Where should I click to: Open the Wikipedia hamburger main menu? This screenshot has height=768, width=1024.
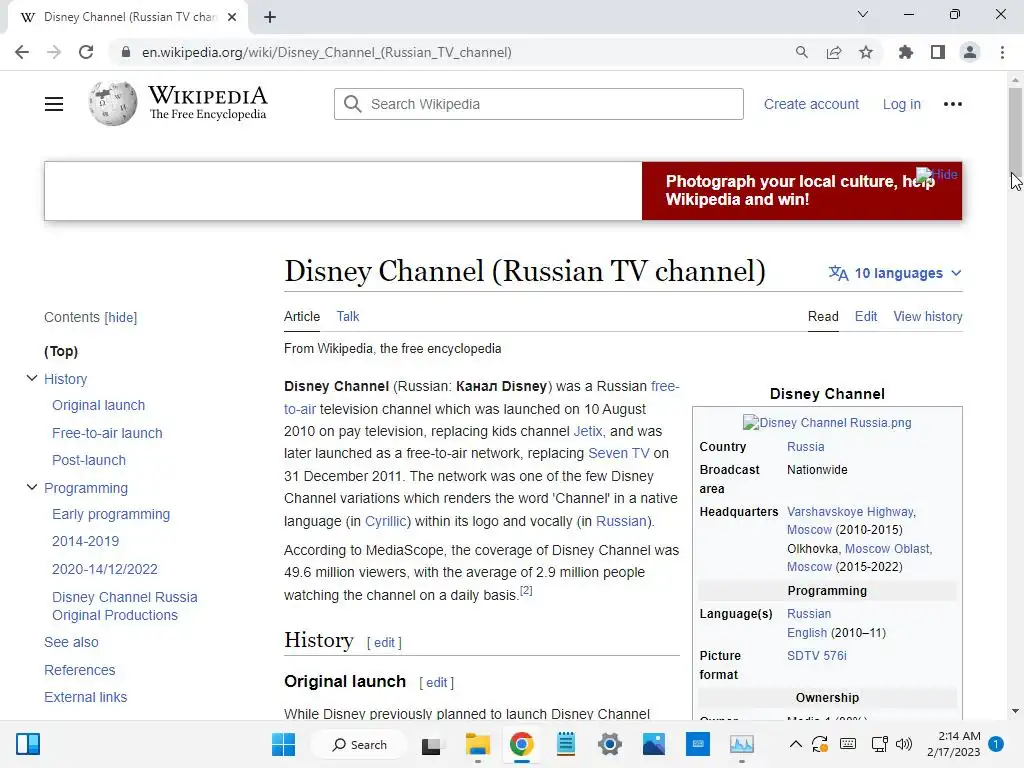click(x=54, y=104)
